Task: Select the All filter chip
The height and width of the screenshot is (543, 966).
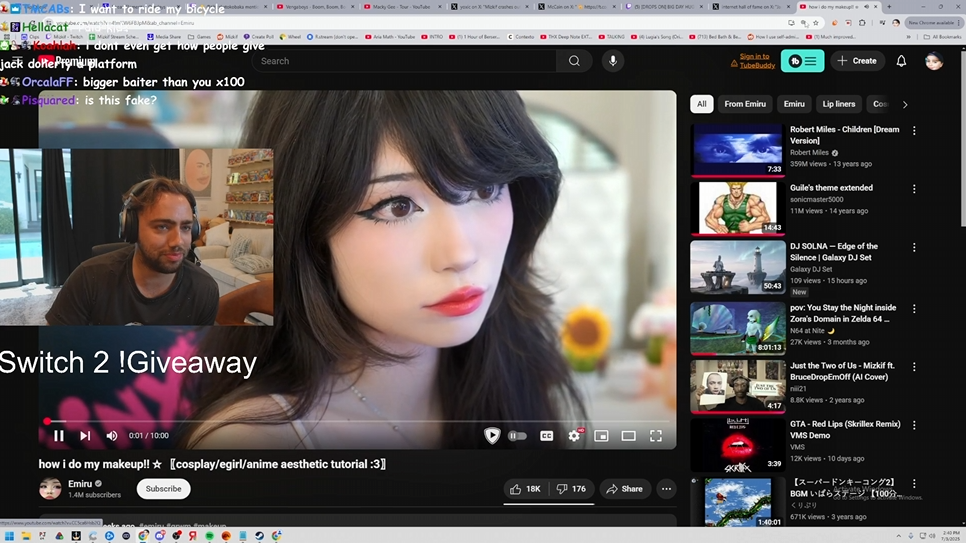Action: point(702,104)
